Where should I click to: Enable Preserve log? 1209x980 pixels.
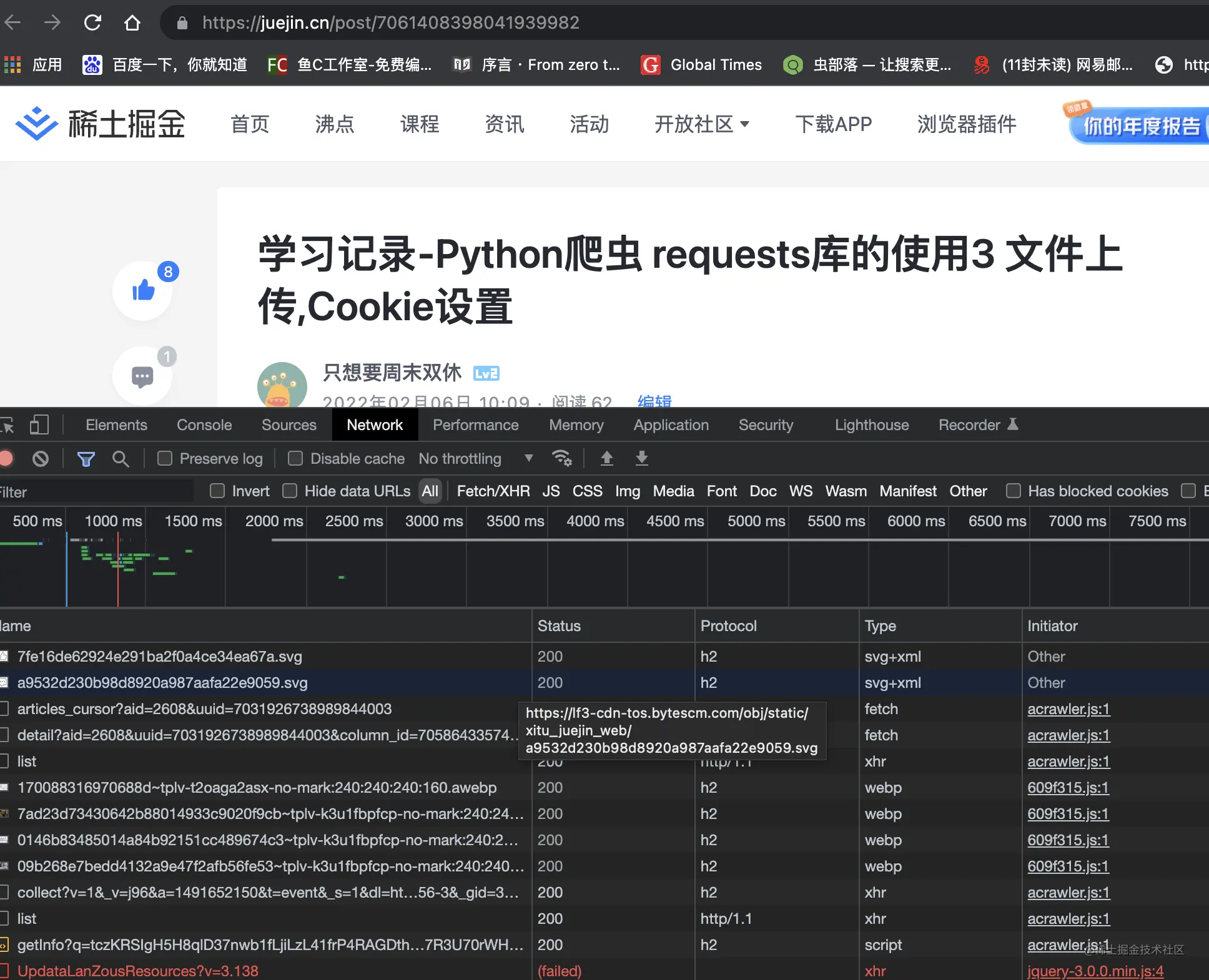[x=165, y=458]
